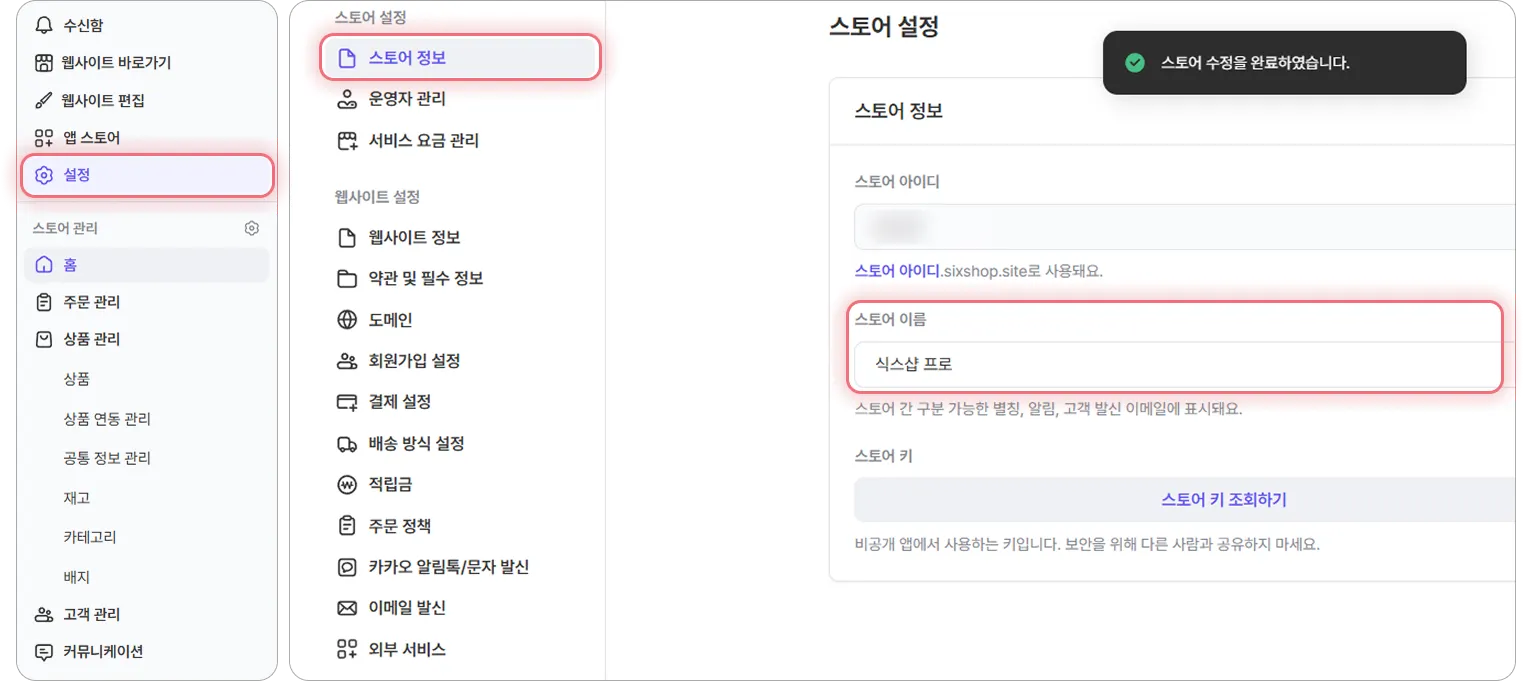Click the speech bubble icon beside 카카오 알림톡/문자 발신
The height and width of the screenshot is (681, 1524).
(x=347, y=567)
